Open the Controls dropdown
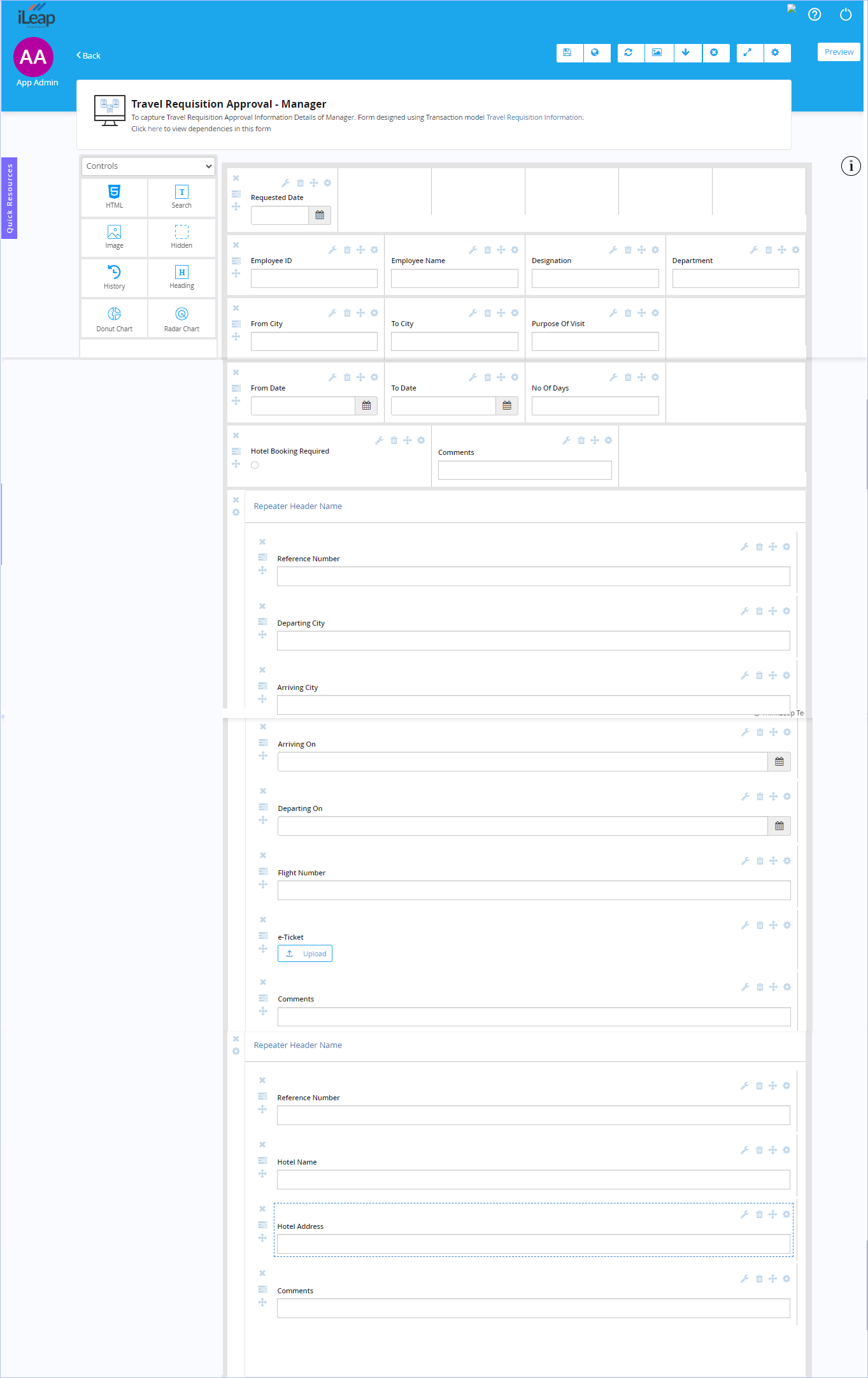 coord(148,166)
